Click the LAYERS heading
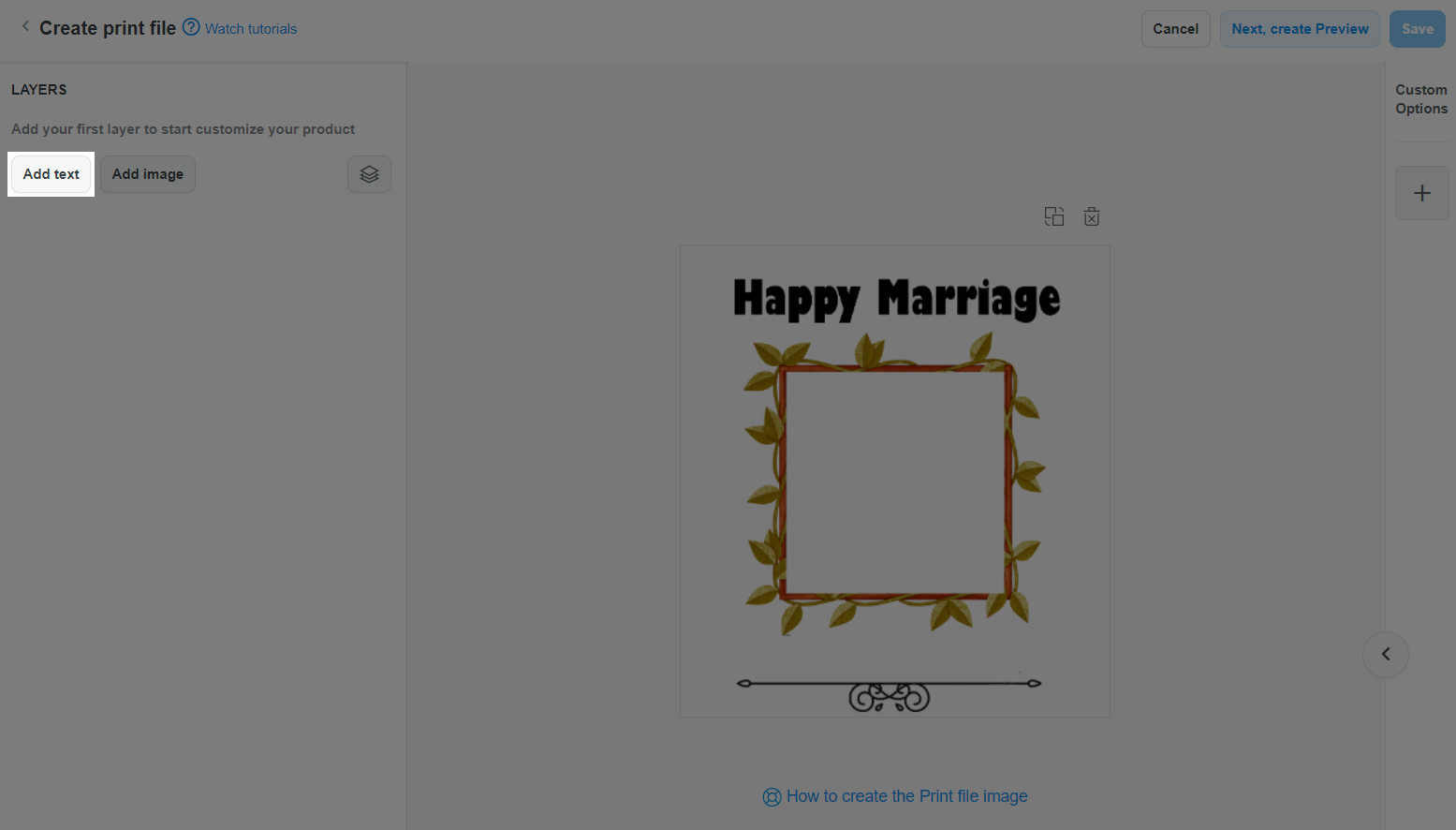 (x=39, y=90)
